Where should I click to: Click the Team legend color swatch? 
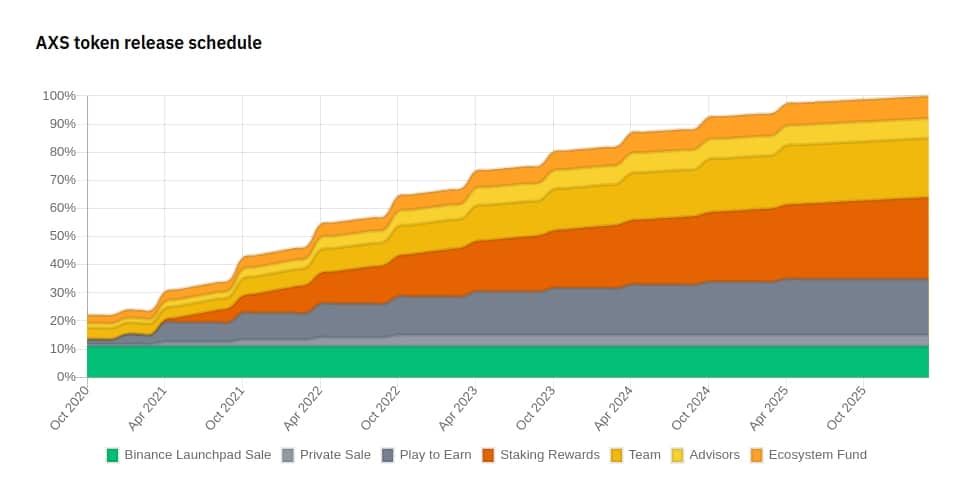click(x=616, y=455)
